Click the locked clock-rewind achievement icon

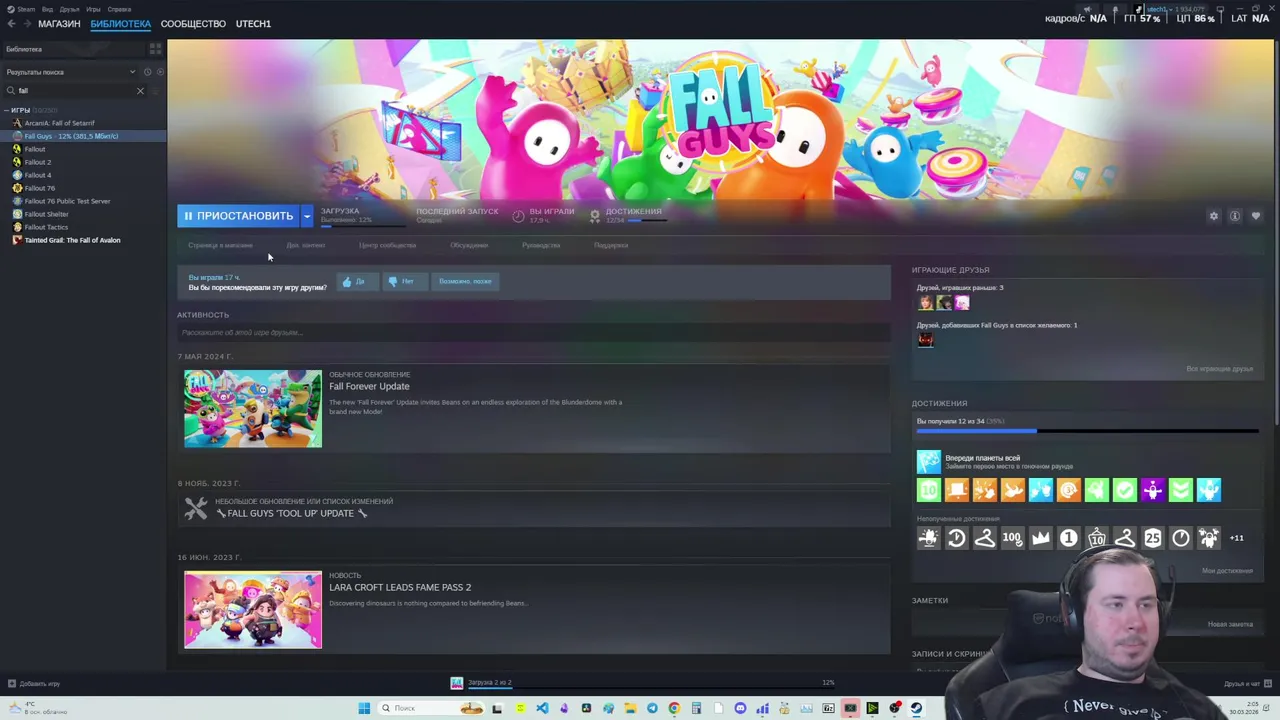pyautogui.click(x=957, y=538)
